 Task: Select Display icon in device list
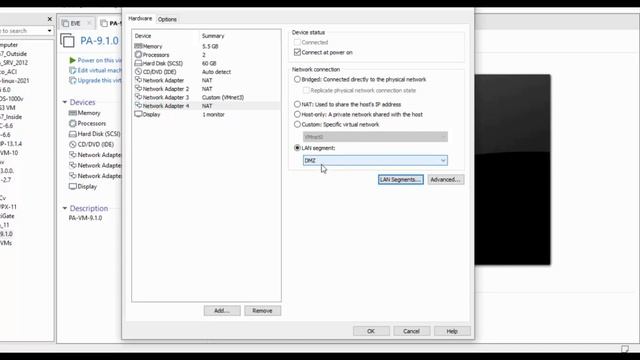point(138,114)
